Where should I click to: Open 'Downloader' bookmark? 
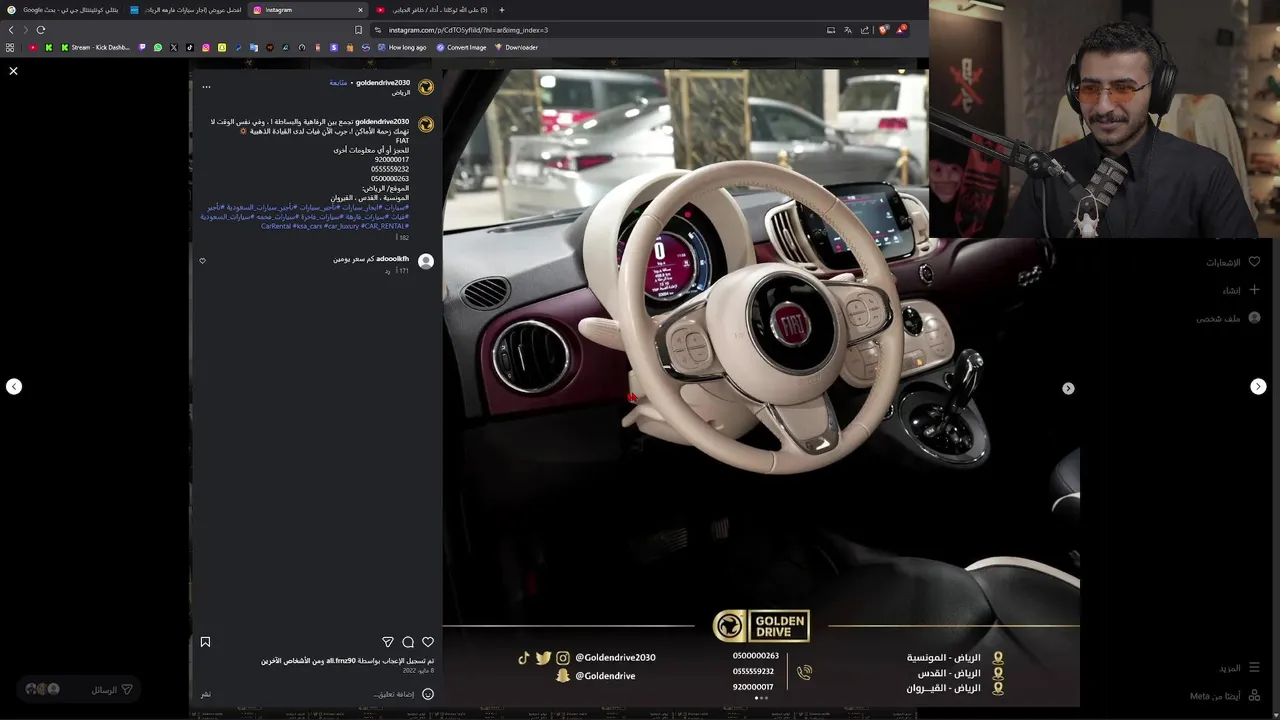coord(516,47)
